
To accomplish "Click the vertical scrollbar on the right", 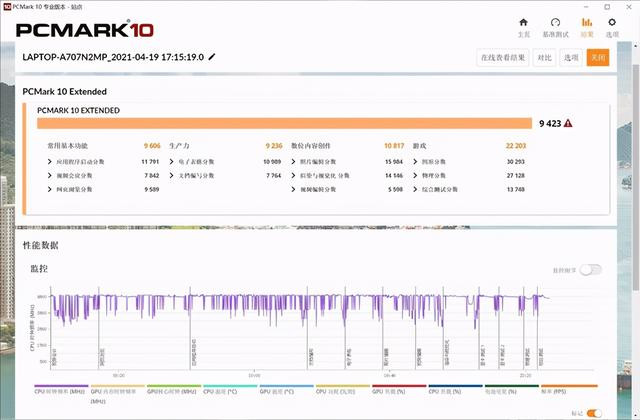I will click(636, 176).
